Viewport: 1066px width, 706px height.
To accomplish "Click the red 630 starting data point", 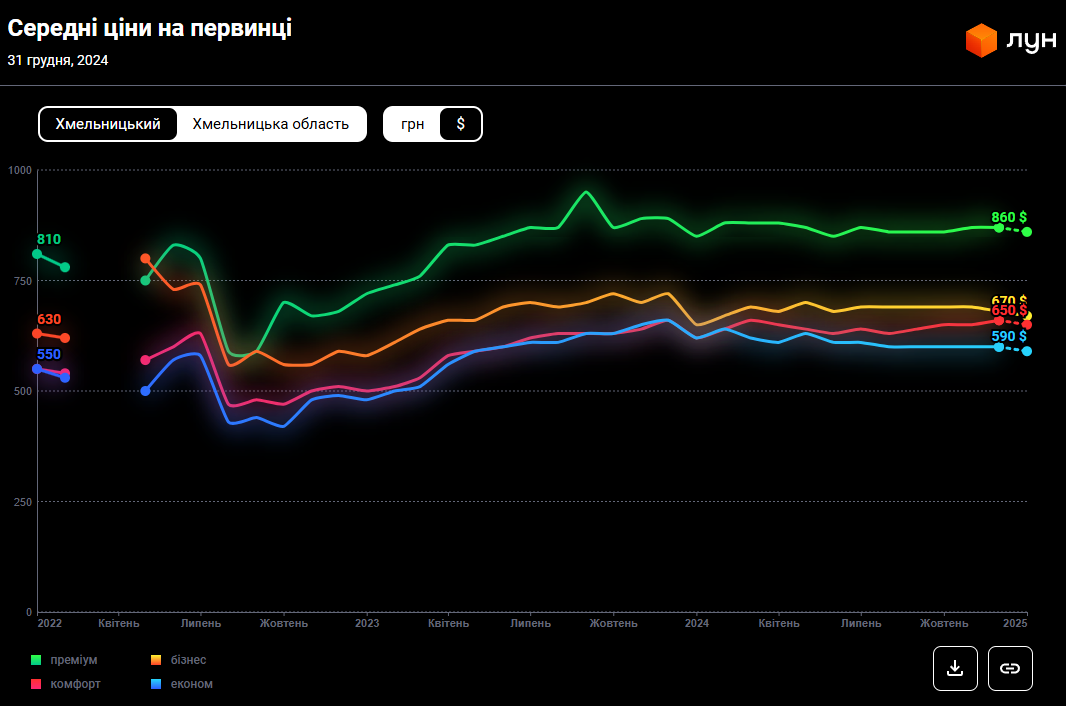I will [x=37, y=333].
